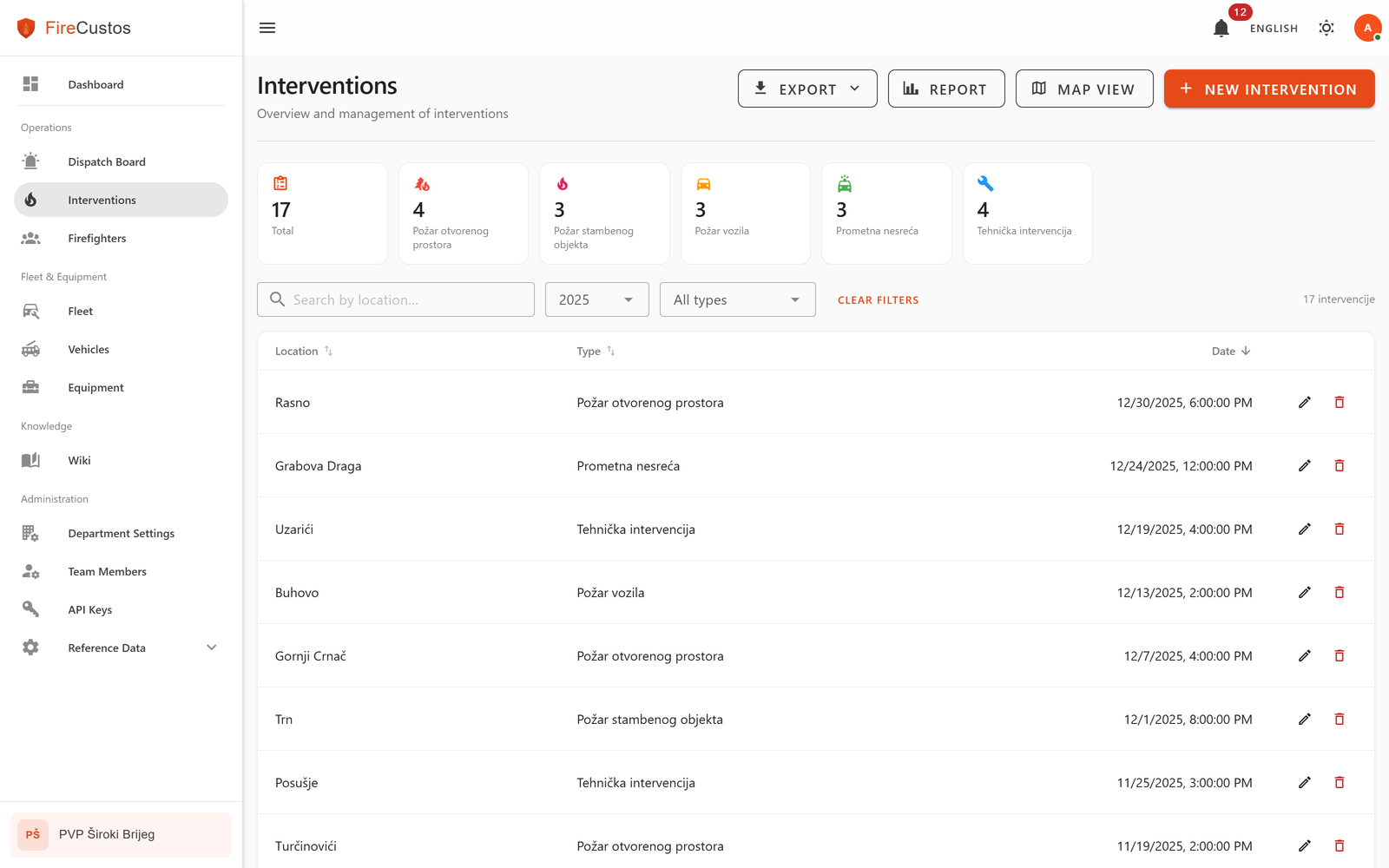Delete the Posušje intervention
This screenshot has height=868, width=1389.
point(1339,783)
